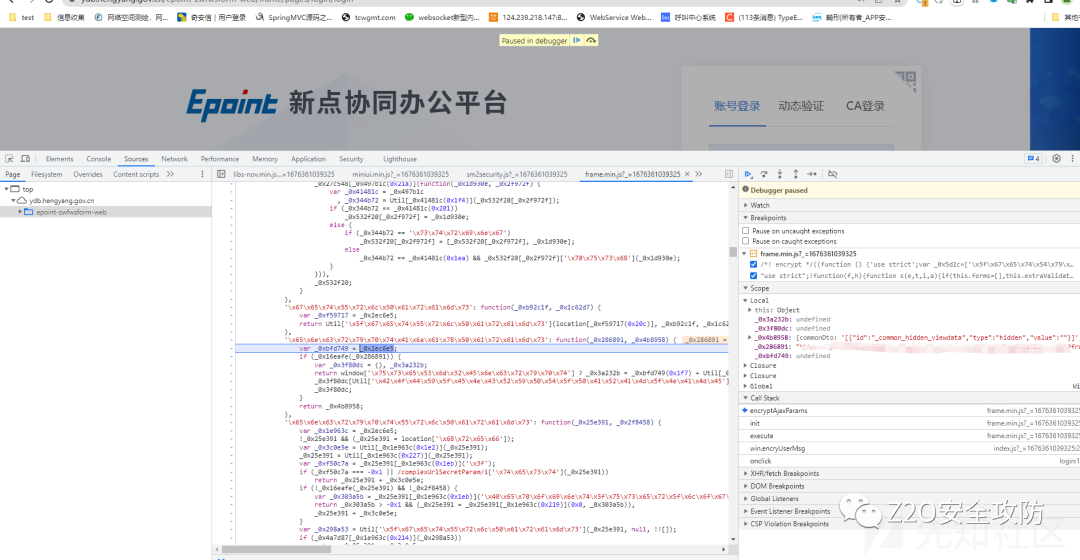Select the Overrides navigator tab
This screenshot has height=560, width=1080.
pyautogui.click(x=88, y=174)
